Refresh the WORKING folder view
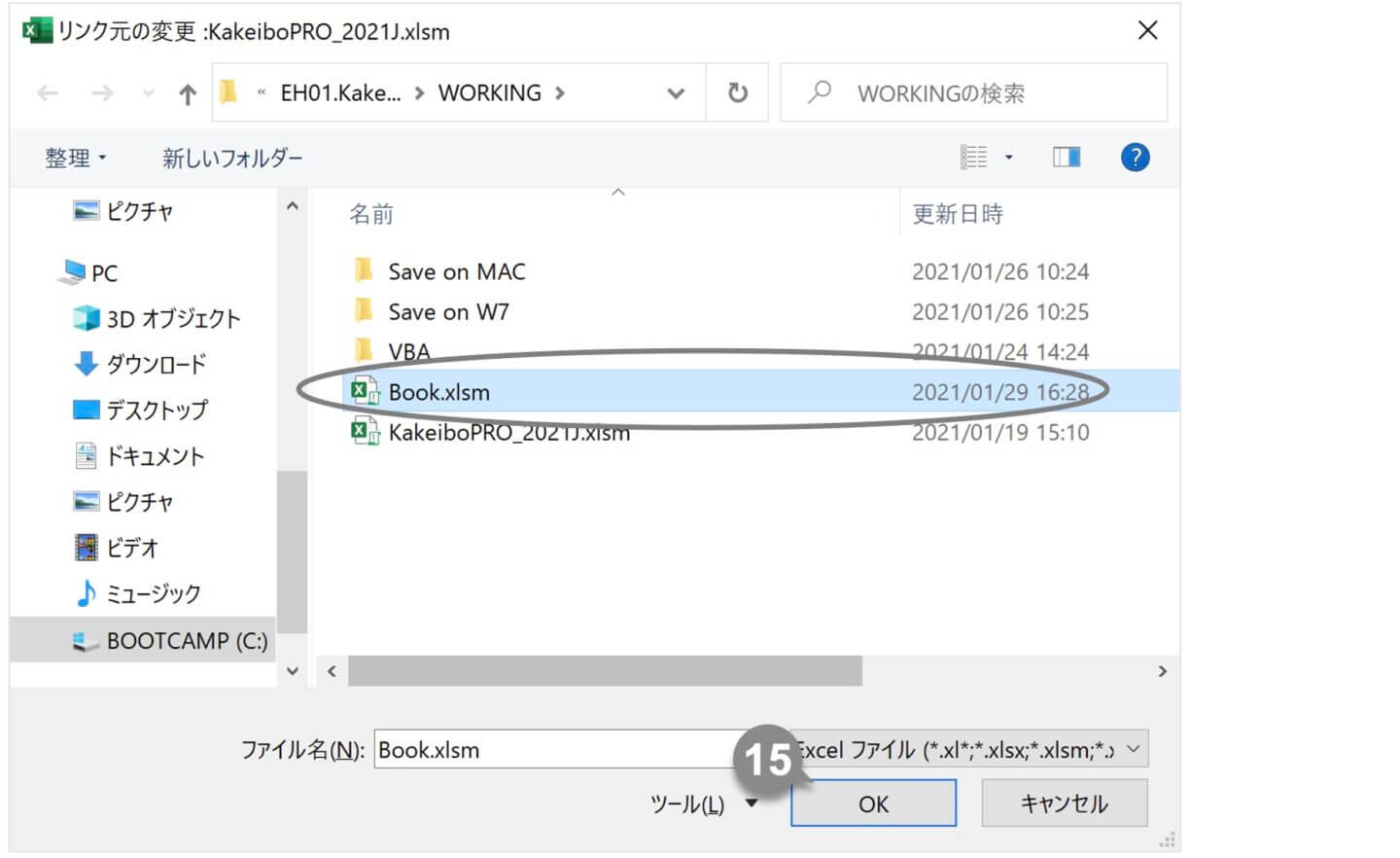Image resolution: width=1400 pixels, height=858 pixels. click(x=737, y=92)
